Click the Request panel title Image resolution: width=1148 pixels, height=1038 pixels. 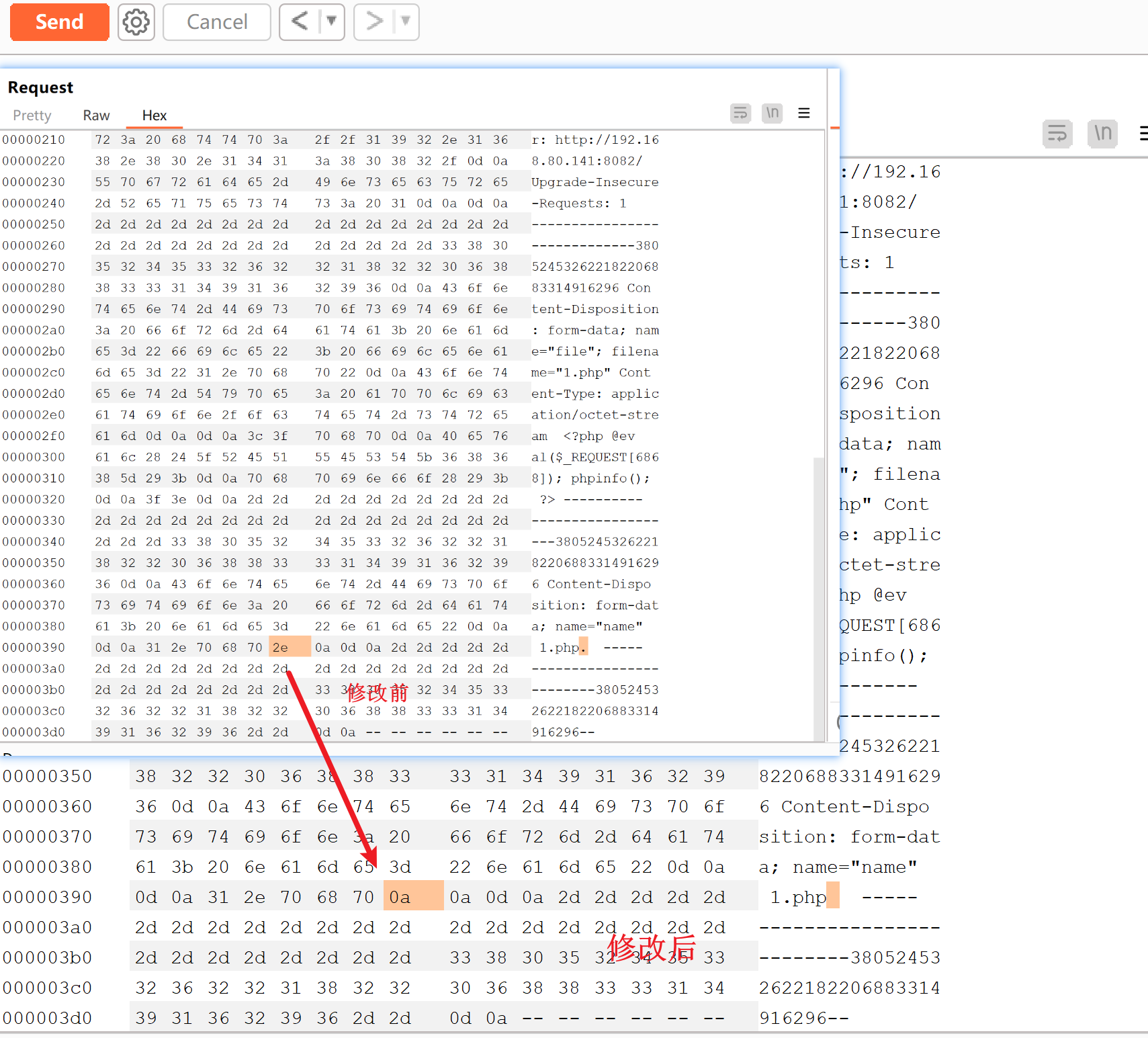[x=40, y=88]
